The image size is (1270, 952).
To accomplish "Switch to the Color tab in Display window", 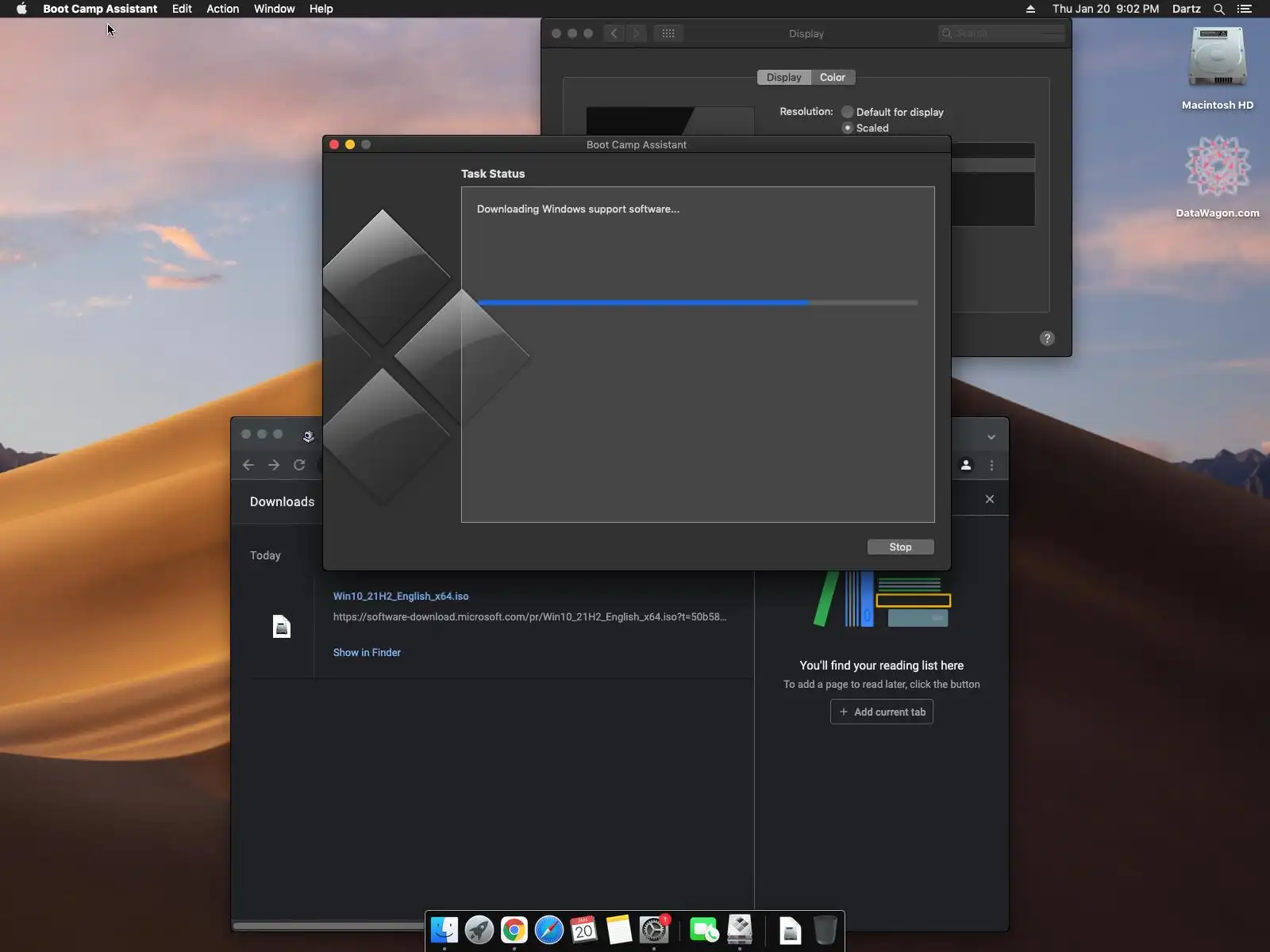I will 833,77.
